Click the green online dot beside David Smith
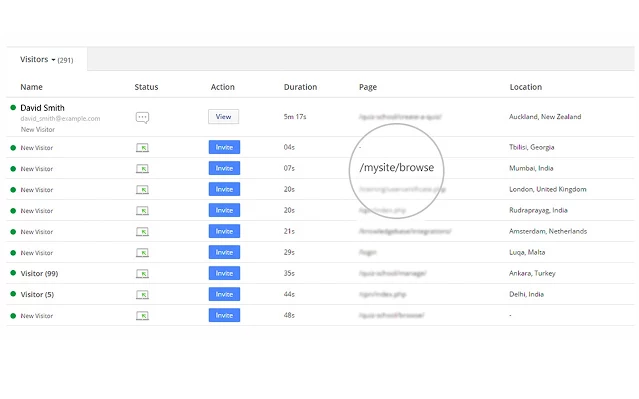This screenshot has width=639, height=399. point(13,108)
